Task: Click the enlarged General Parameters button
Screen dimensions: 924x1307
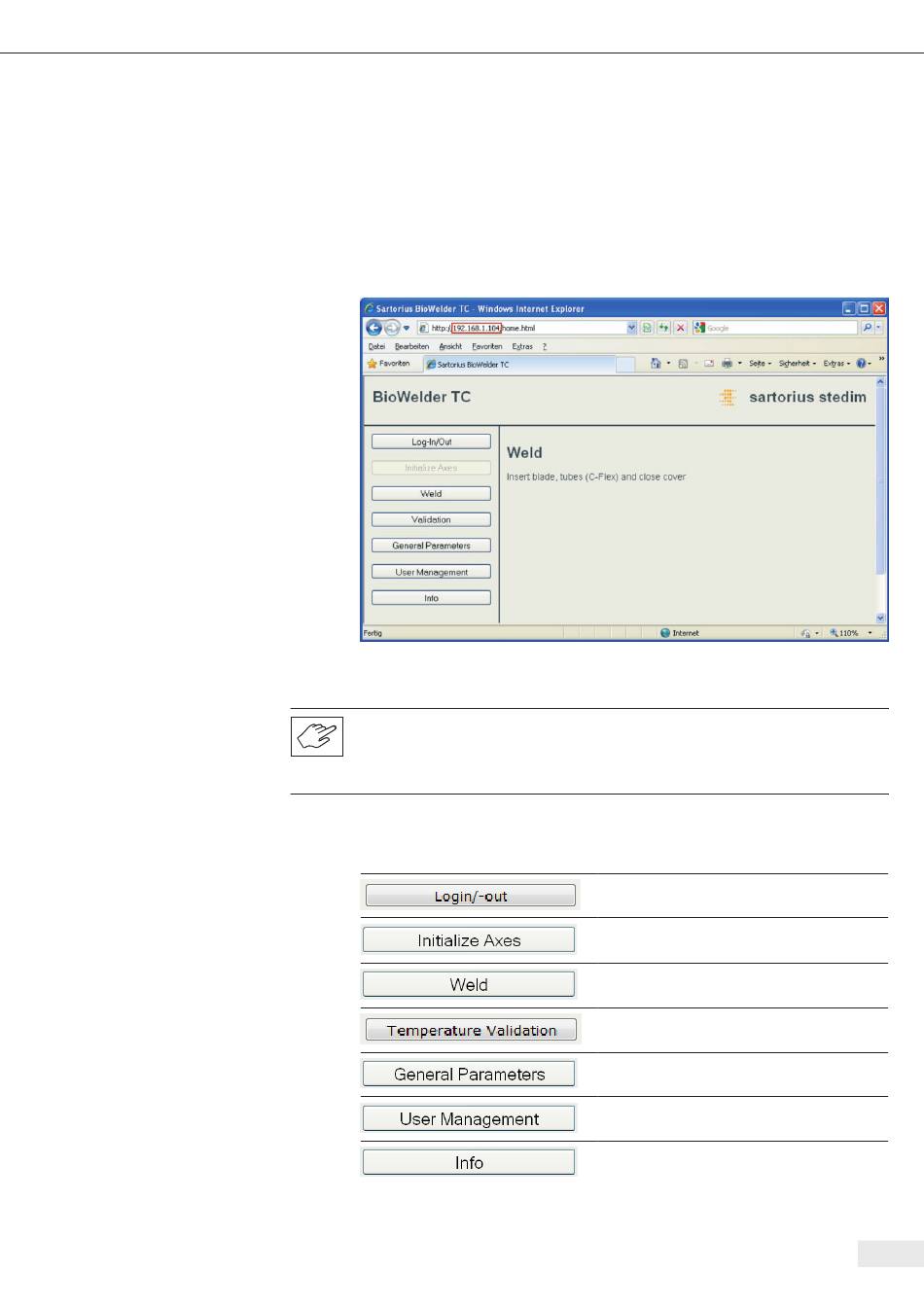Action: [x=469, y=1075]
